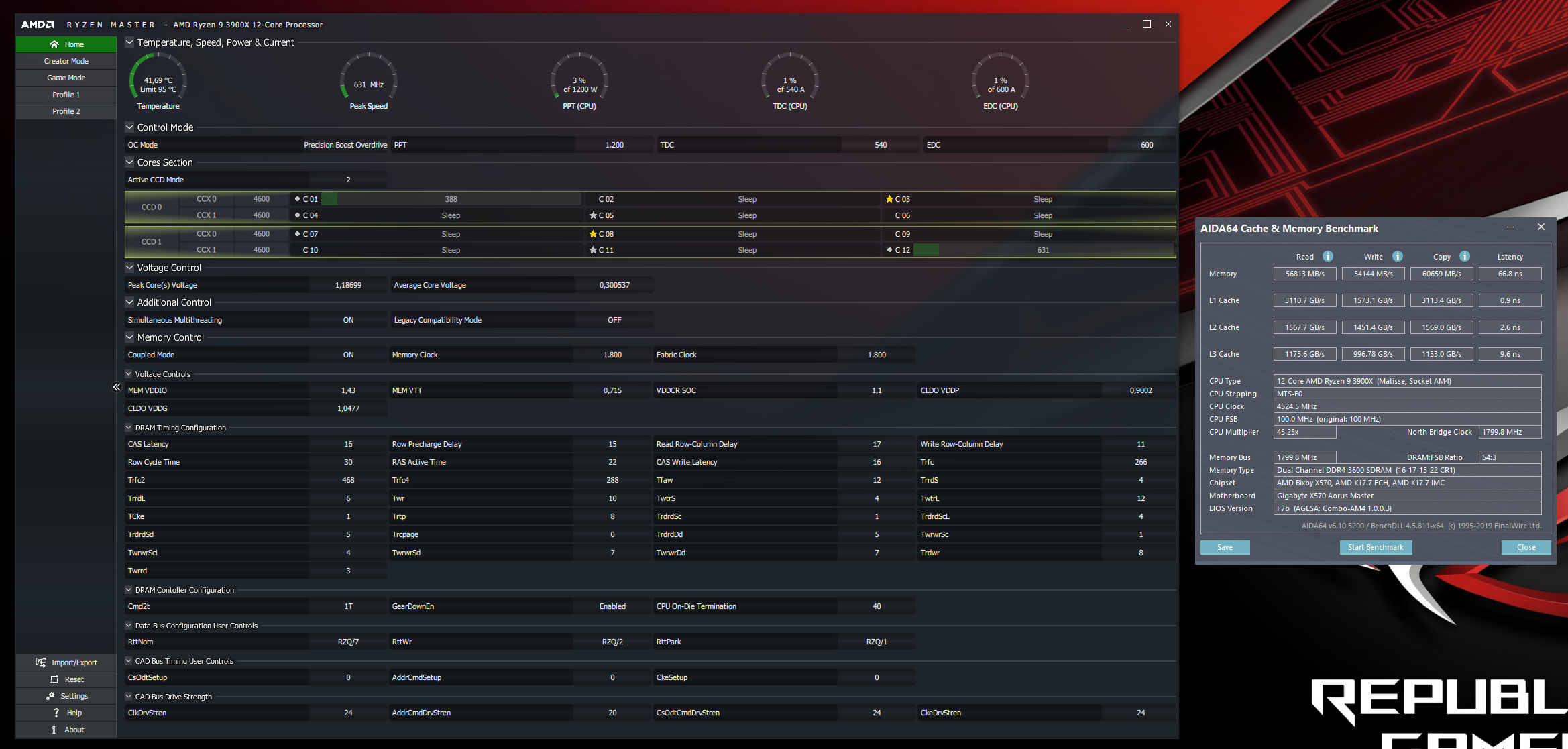Screen dimensions: 1568x749
Task: Click the Import/Export icon
Action: (x=41, y=662)
